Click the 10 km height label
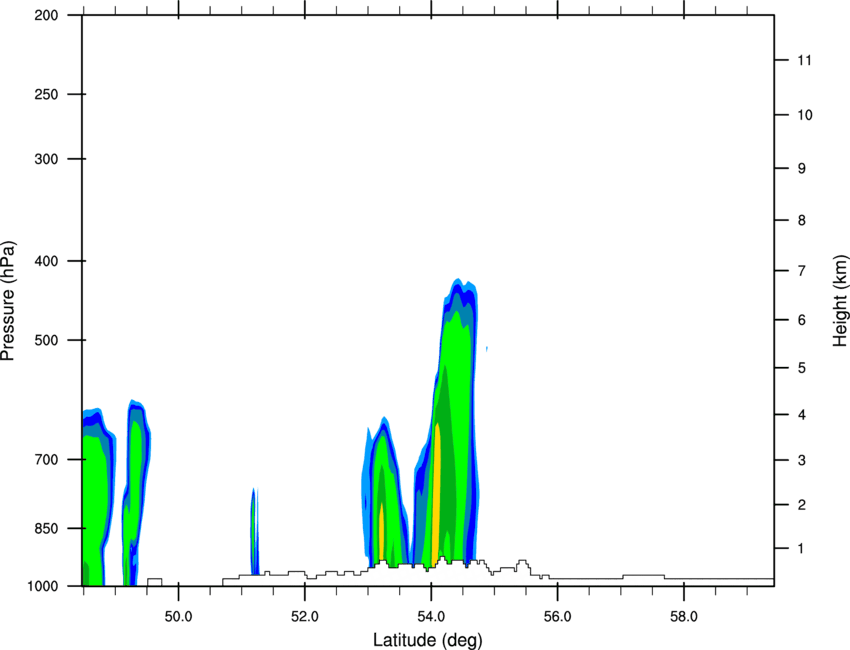Image resolution: width=850 pixels, height=650 pixels. pyautogui.click(x=804, y=115)
